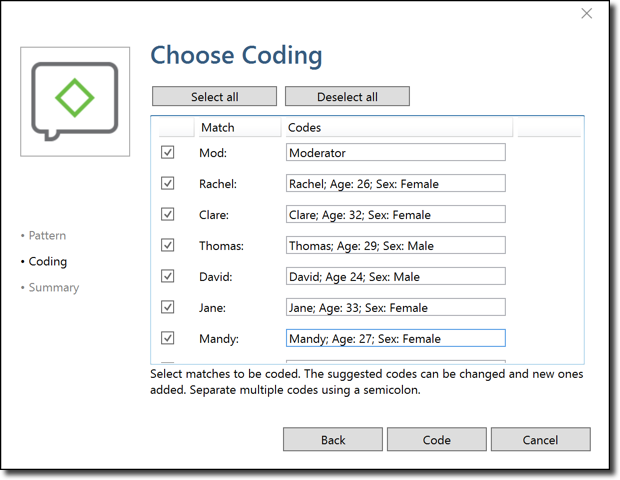The image size is (620, 480).
Task: Open the Pattern step in sidebar
Action: (x=47, y=236)
